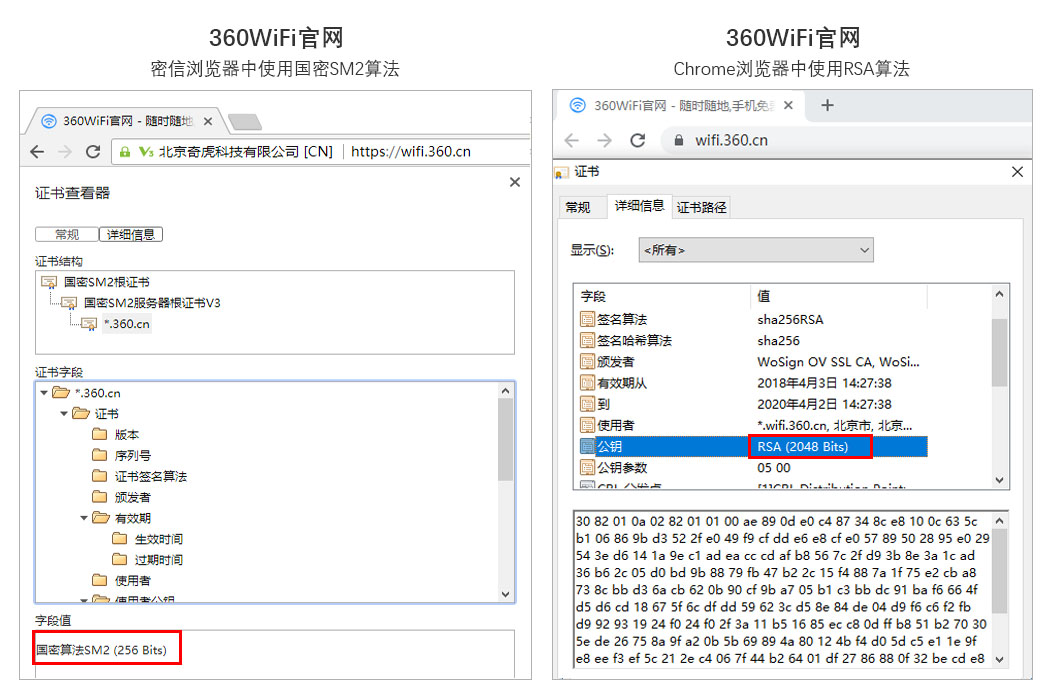This screenshot has width=1050, height=700.
Task: Open new tab in Mixin browser
Action: tap(245, 122)
